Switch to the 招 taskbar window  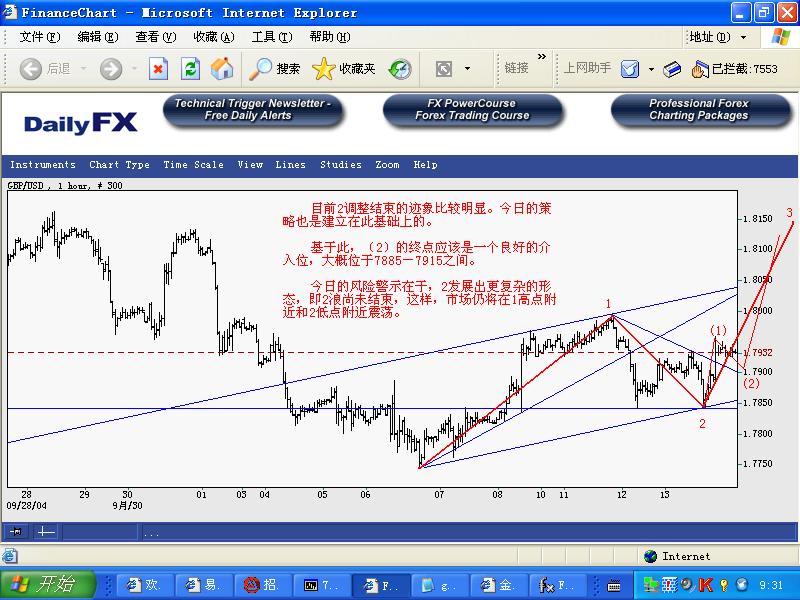tap(263, 585)
